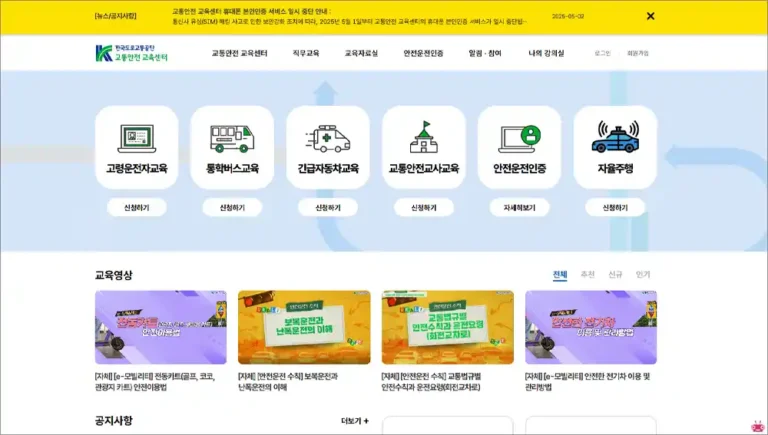This screenshot has width=768, height=435.
Task: Click the banner date 2025-05-02
Action: click(568, 16)
